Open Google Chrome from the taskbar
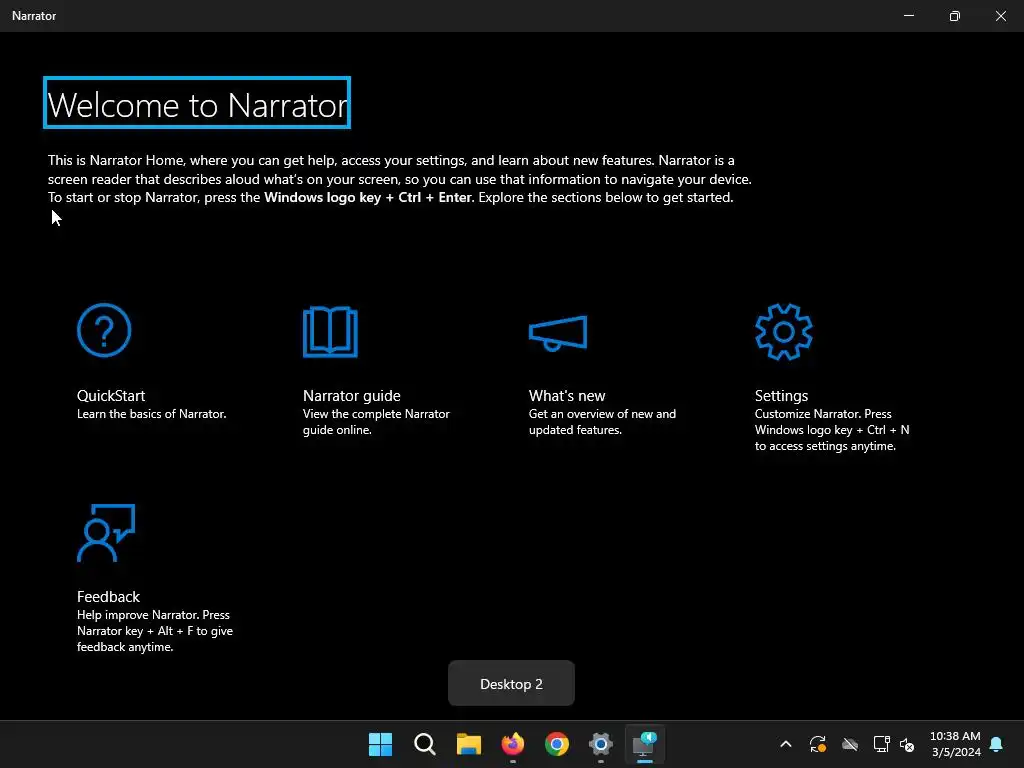Screen dimensions: 1024x768 point(556,744)
